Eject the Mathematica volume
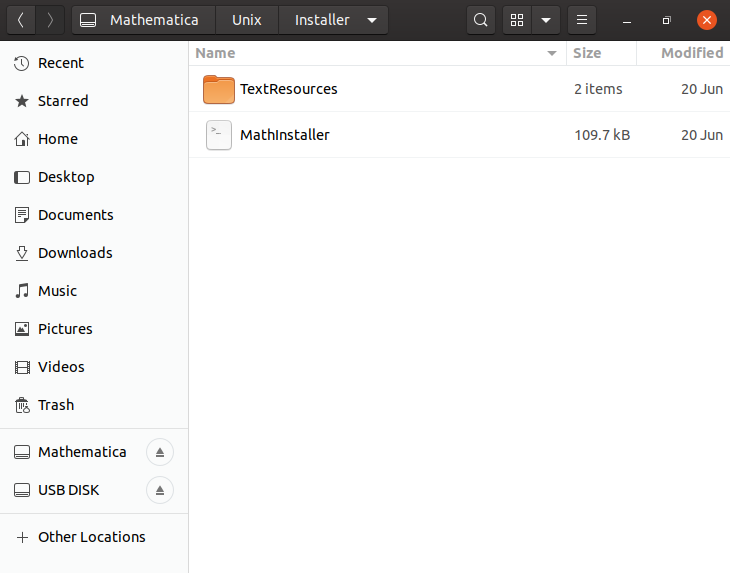The image size is (730, 573). [x=160, y=452]
